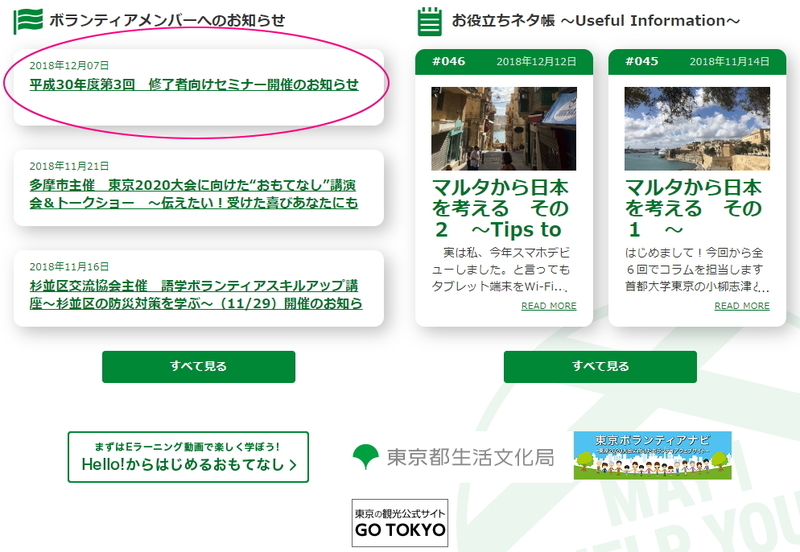This screenshot has height=552, width=800.
Task: Click the notepad icon beside お役立ちネタ帳
Action: [430, 21]
